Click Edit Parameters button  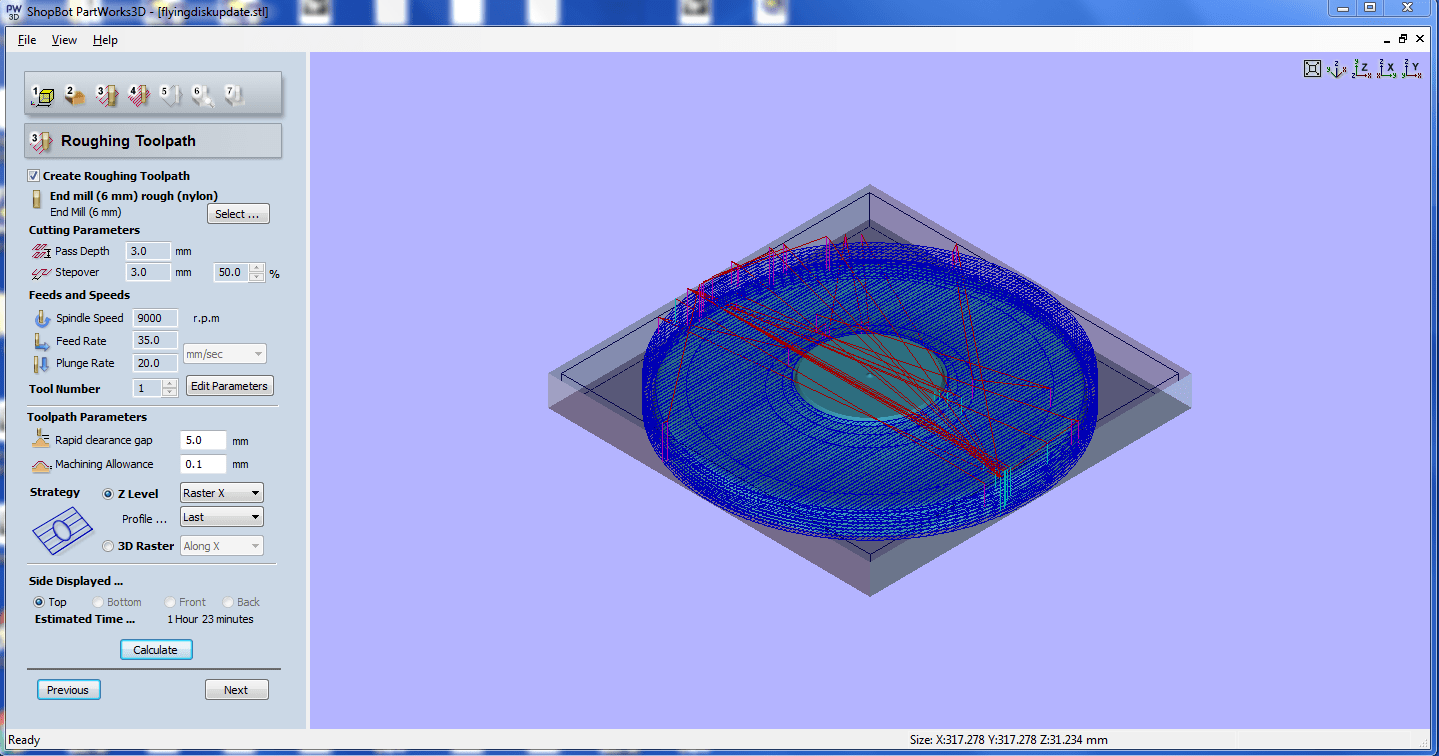click(230, 386)
